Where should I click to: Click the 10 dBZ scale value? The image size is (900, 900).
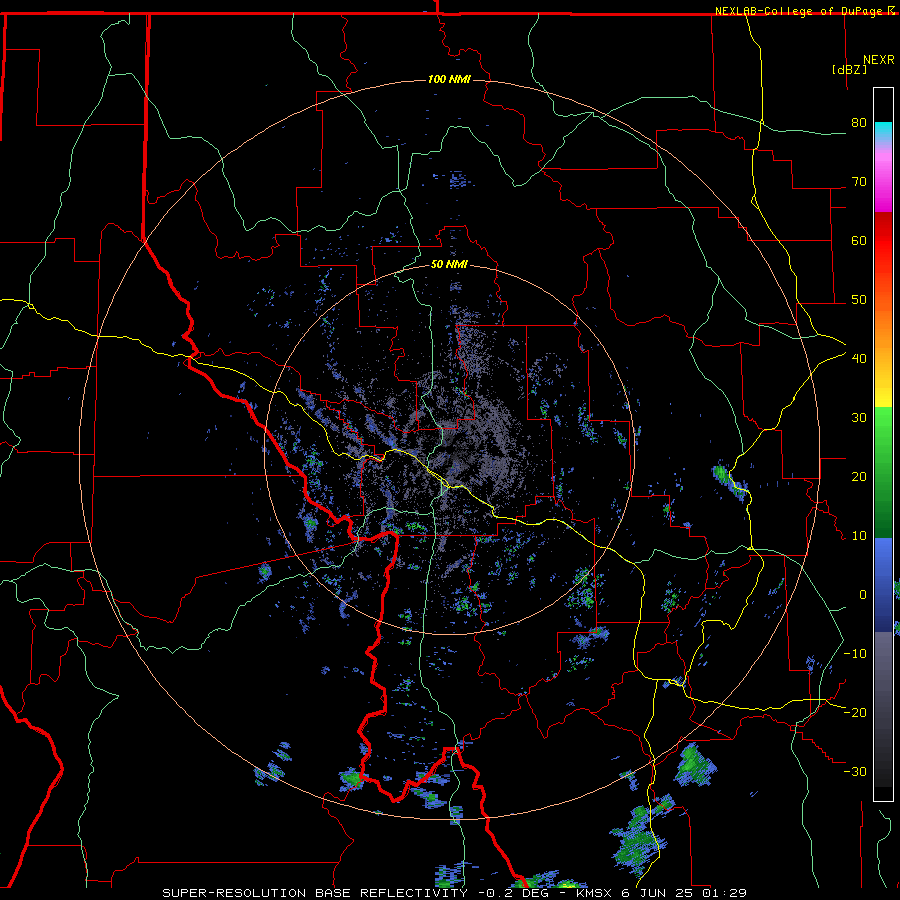click(x=859, y=536)
